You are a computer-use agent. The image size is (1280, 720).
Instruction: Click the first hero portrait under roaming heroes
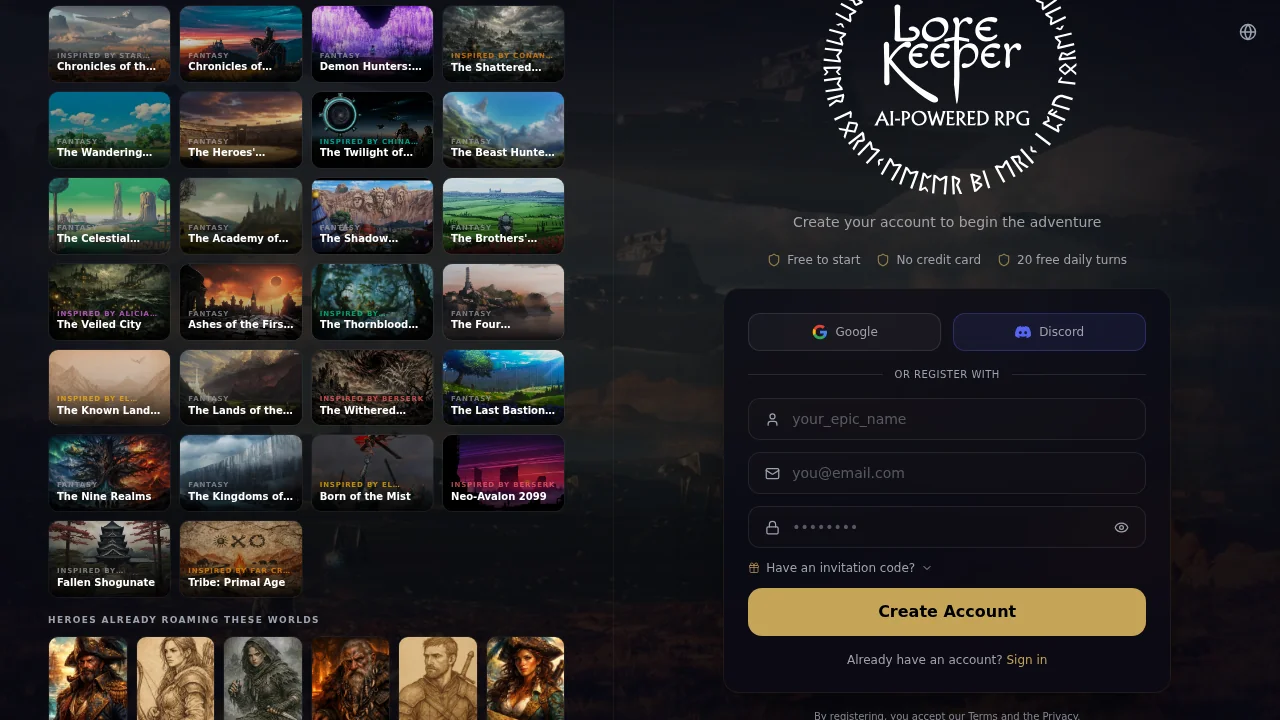(87, 678)
